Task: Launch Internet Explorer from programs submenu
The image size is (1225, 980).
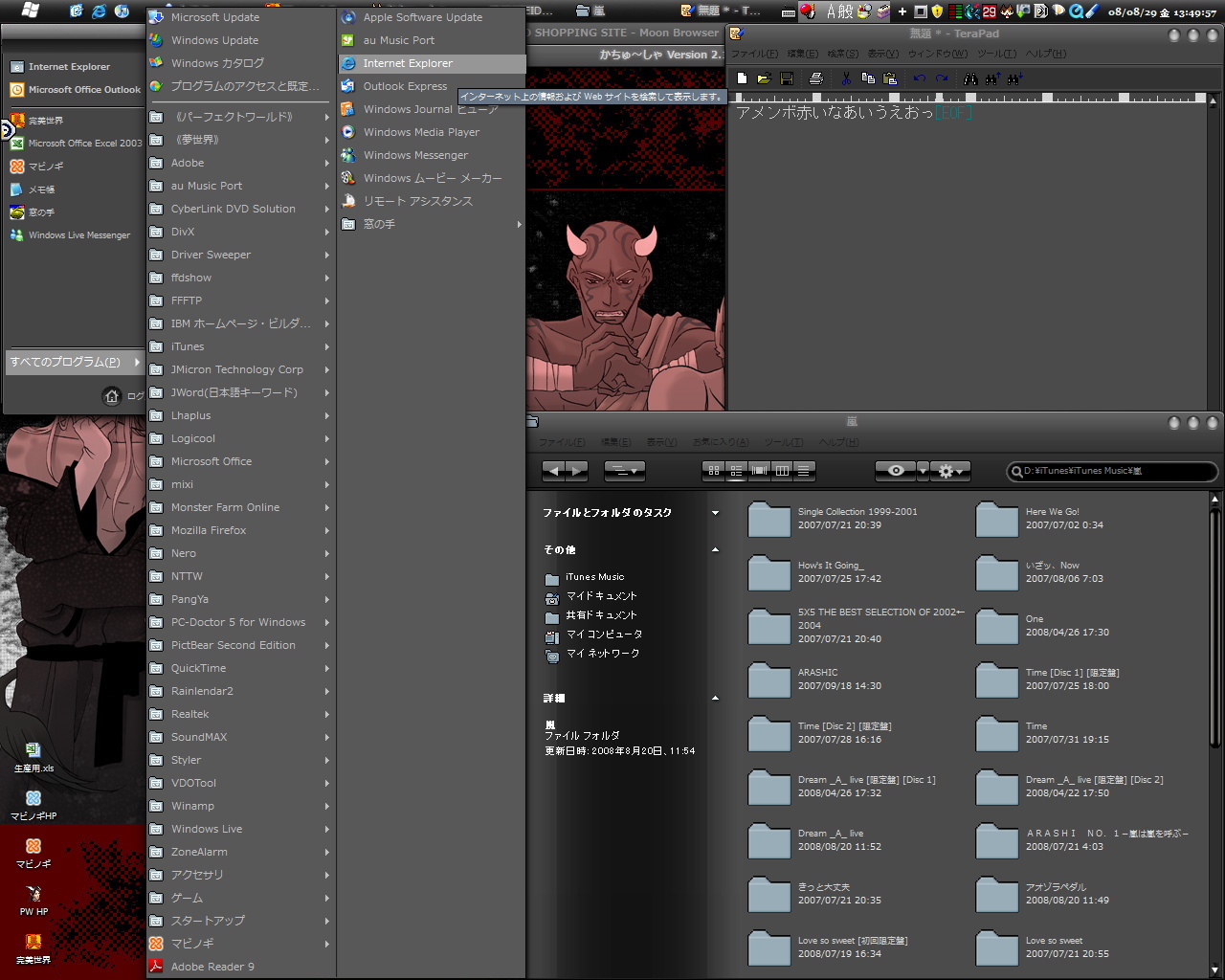Action: (x=432, y=63)
